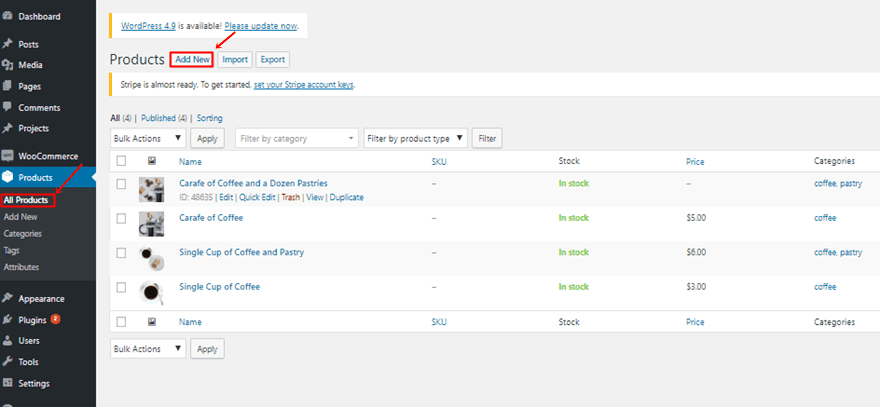Tick checkbox for Single Cup of Coffee and Pastry

pyautogui.click(x=121, y=253)
